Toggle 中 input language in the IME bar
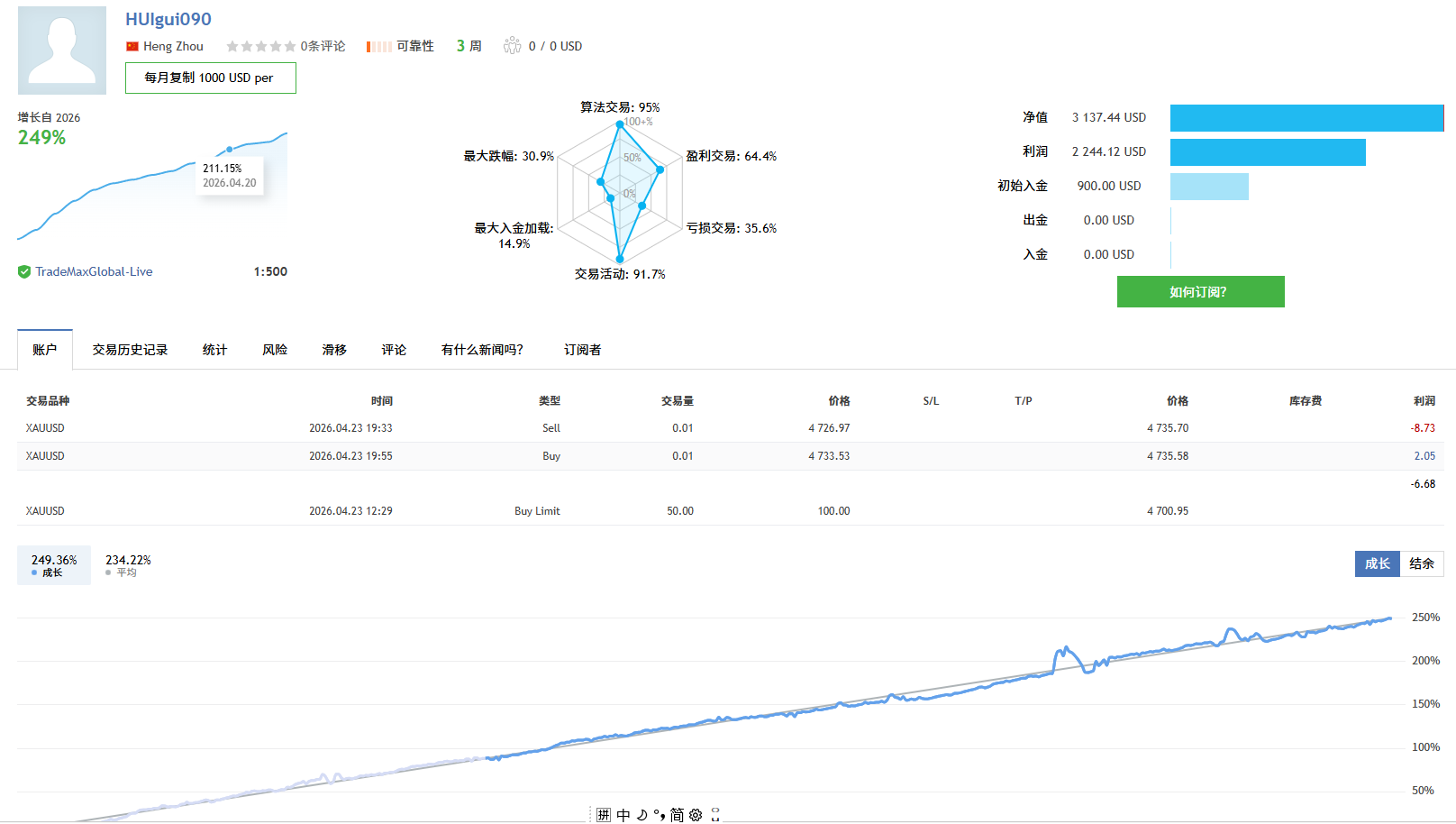This screenshot has height=824, width=1456. pyautogui.click(x=623, y=815)
